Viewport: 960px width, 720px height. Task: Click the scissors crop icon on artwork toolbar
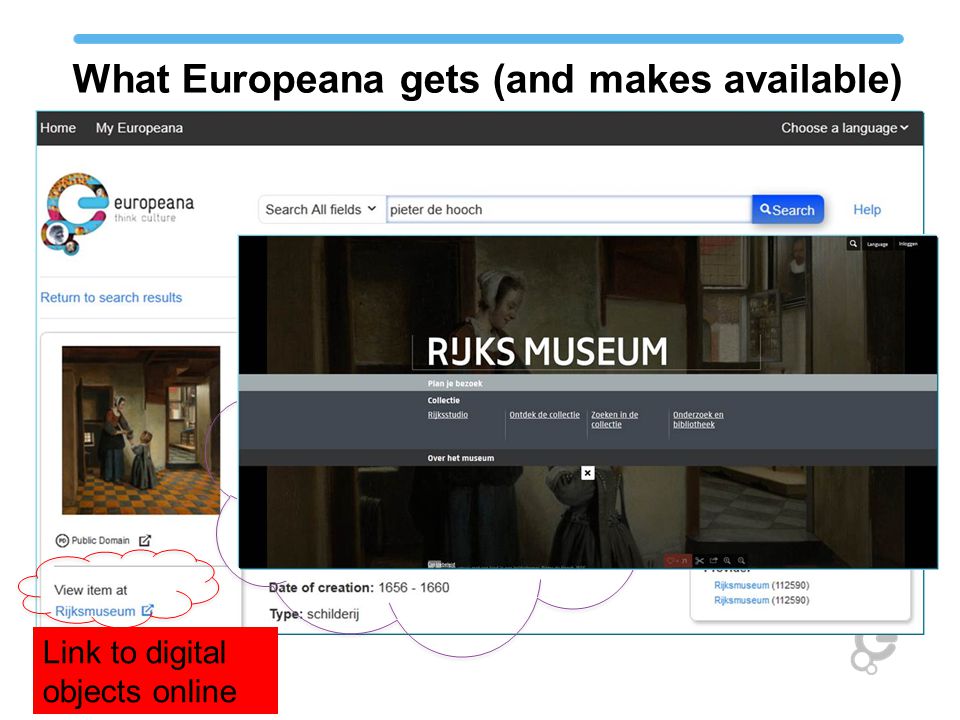coord(700,561)
